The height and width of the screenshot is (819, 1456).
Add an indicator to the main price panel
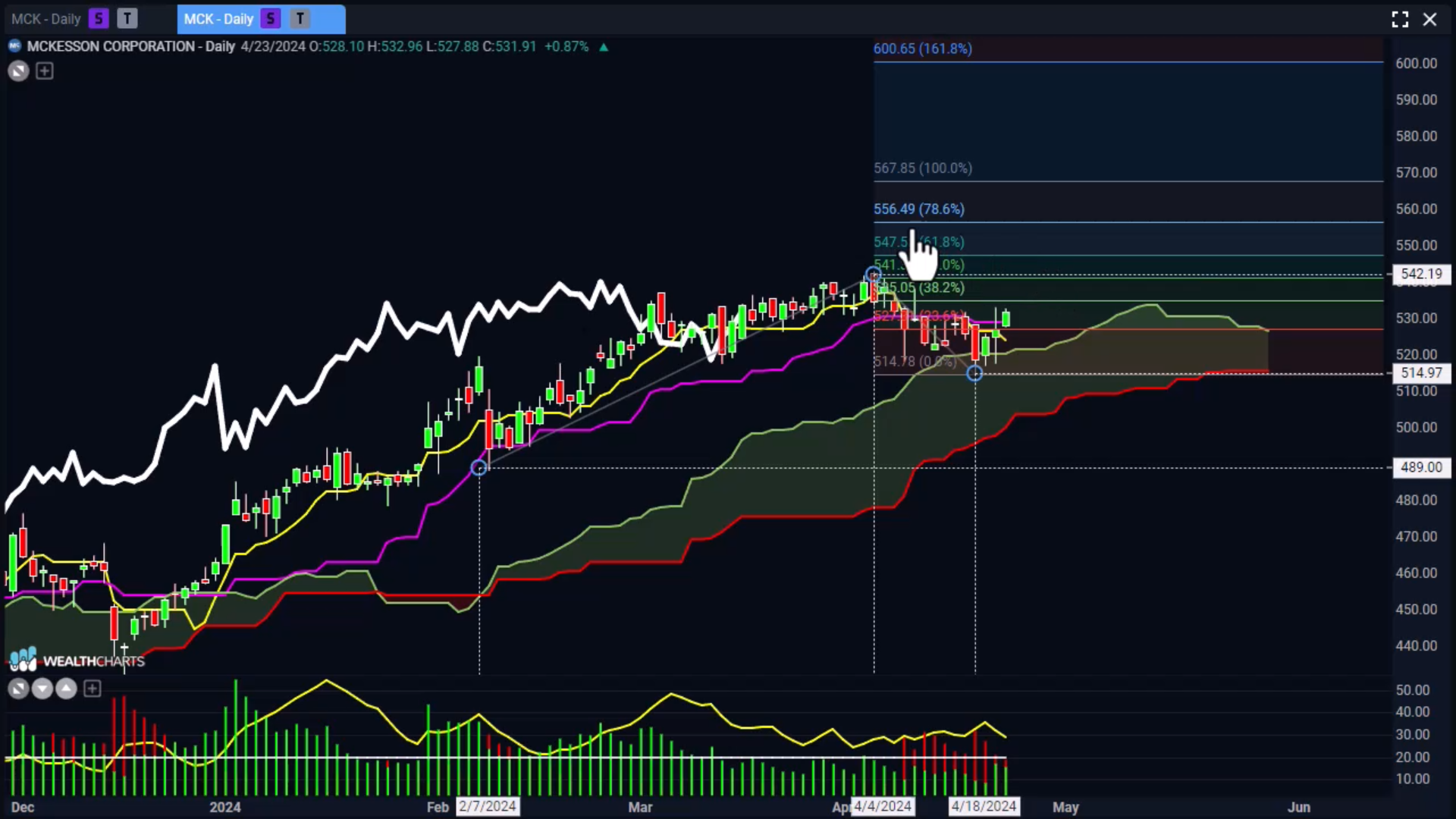pos(45,71)
